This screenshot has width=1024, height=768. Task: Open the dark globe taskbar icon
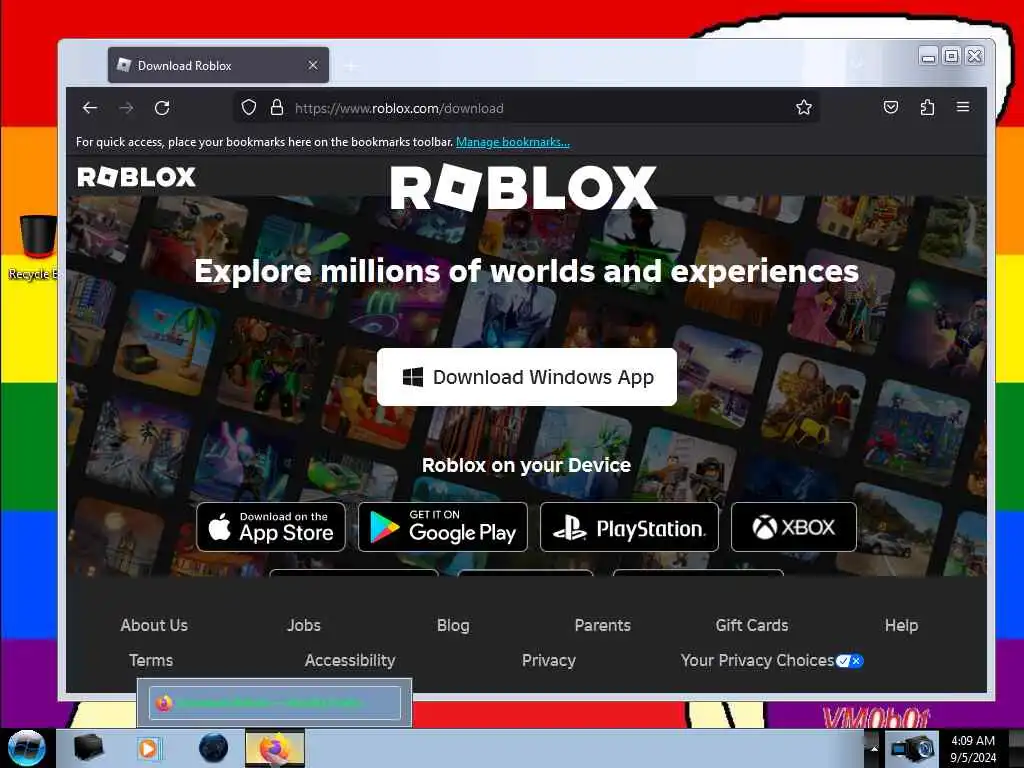click(214, 748)
